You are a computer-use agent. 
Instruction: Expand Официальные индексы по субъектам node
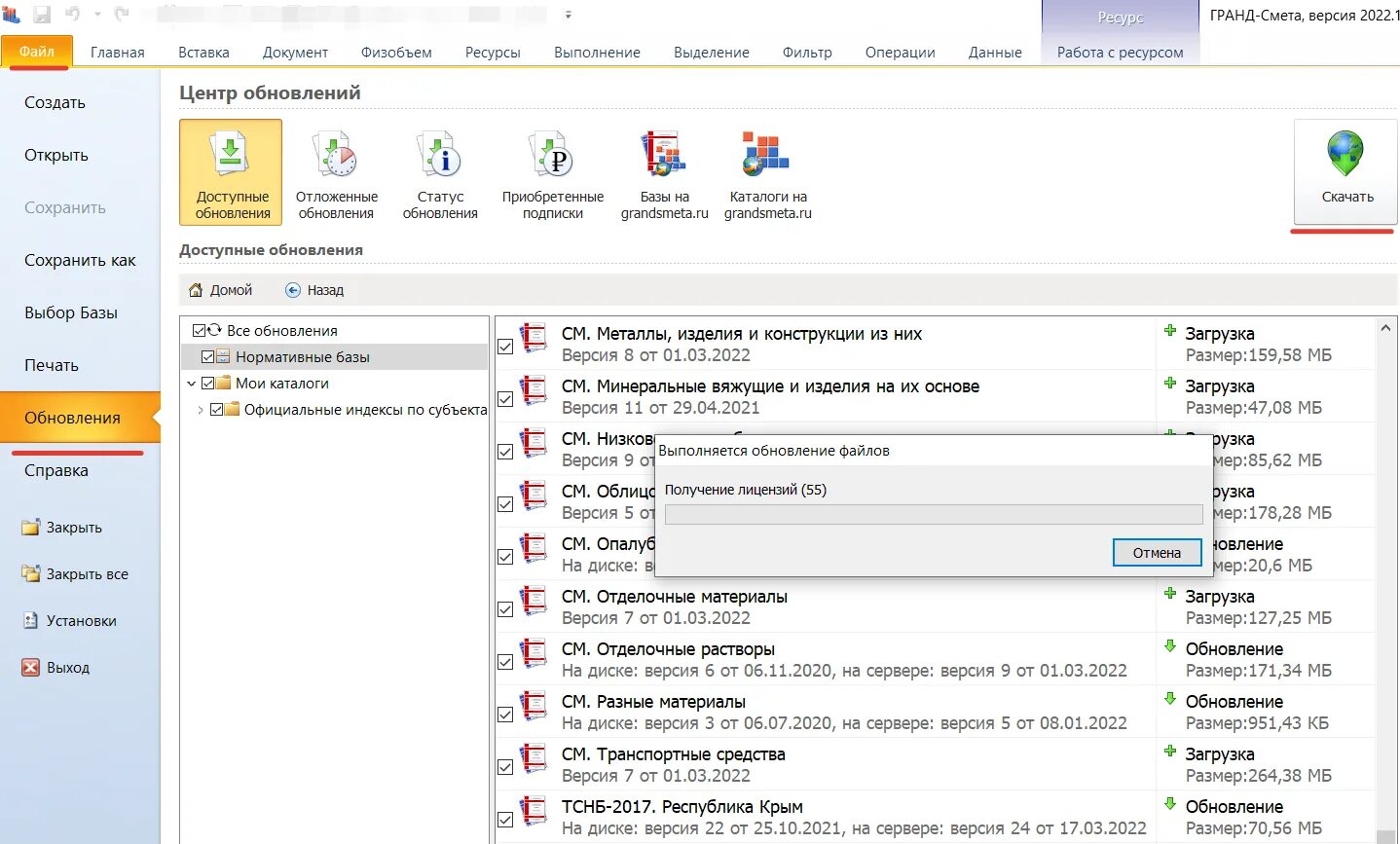201,410
